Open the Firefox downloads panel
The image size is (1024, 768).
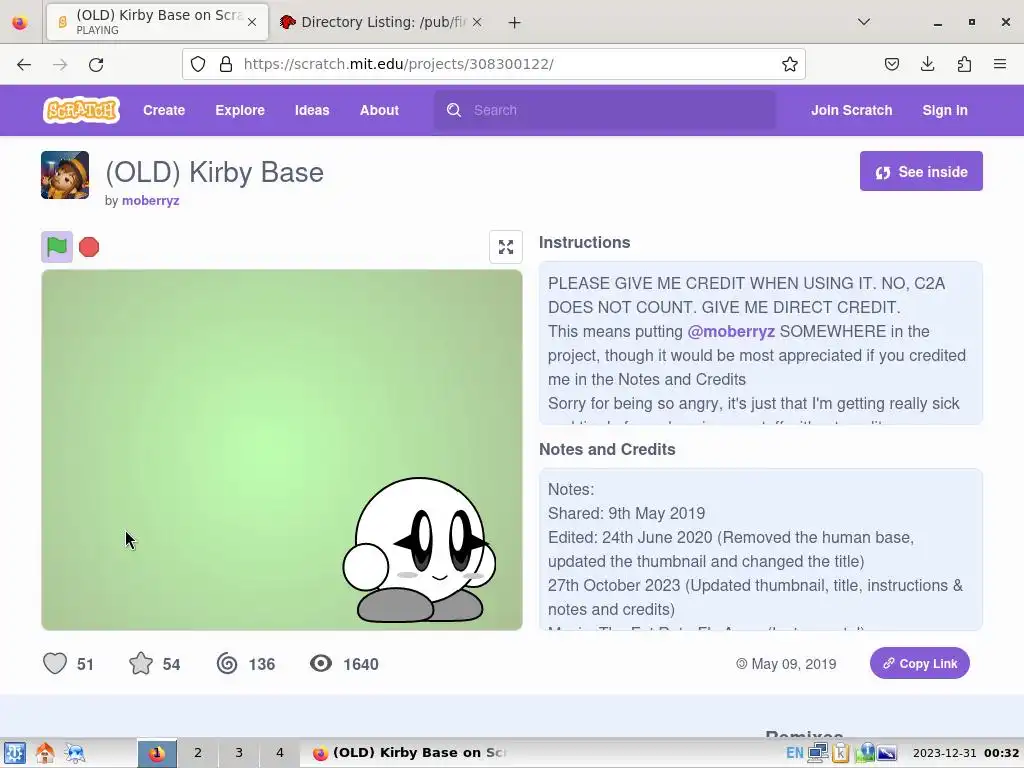[x=927, y=64]
